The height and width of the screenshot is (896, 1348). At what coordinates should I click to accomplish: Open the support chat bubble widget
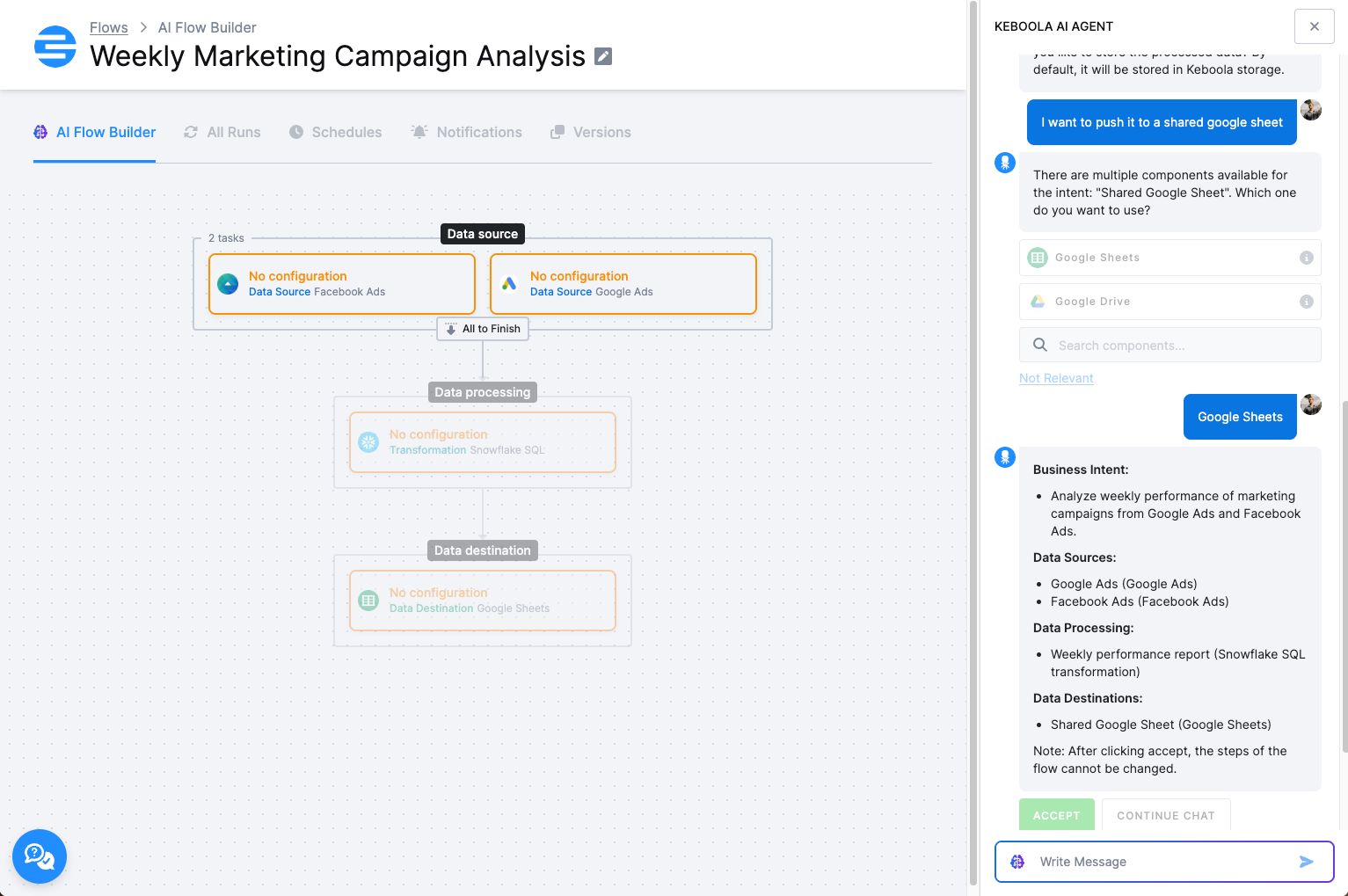(x=40, y=856)
